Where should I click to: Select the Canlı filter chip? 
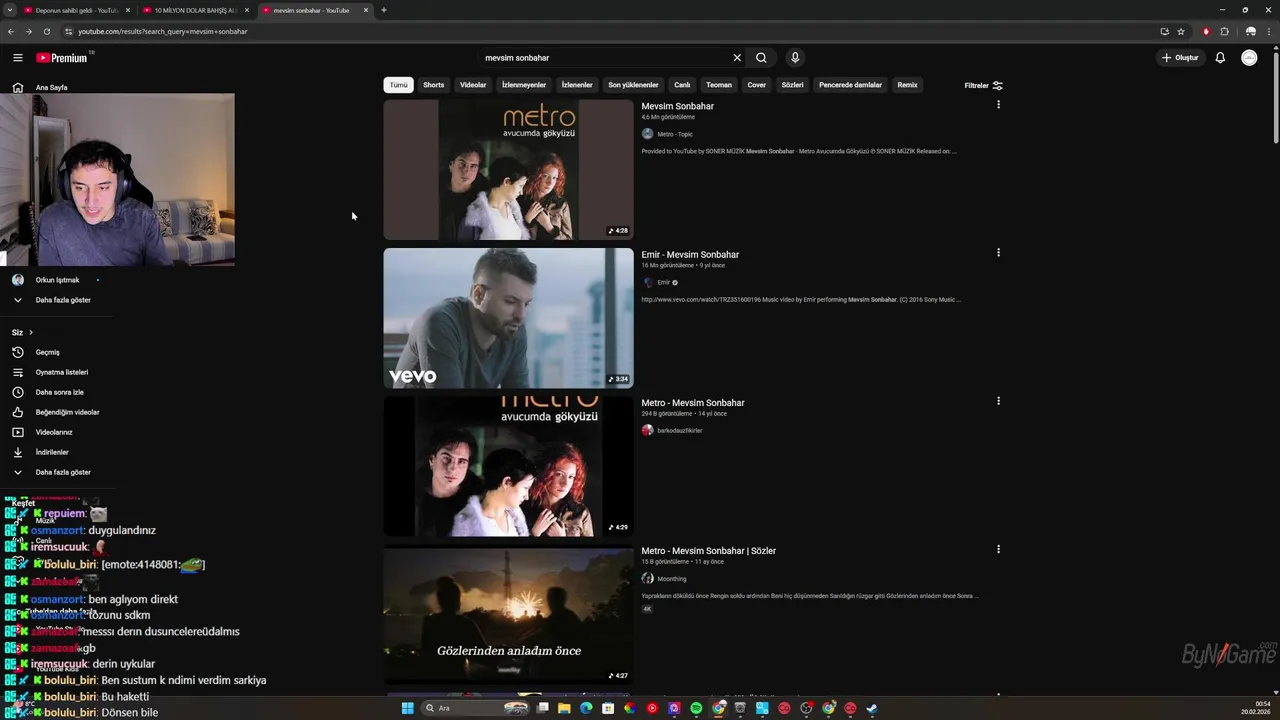[x=682, y=85]
